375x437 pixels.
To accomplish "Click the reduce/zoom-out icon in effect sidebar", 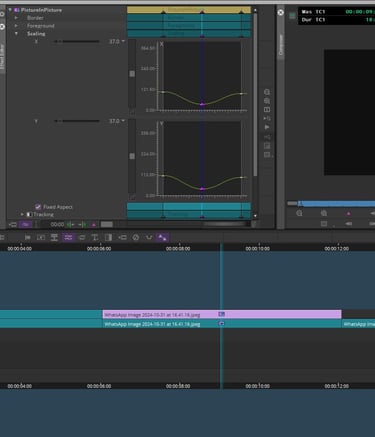I will (x=267, y=92).
